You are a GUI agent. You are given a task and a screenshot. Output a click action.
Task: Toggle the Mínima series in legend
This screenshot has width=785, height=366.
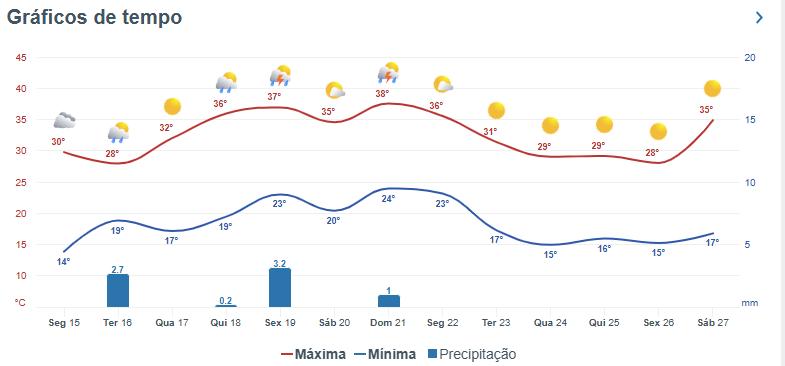coord(385,354)
